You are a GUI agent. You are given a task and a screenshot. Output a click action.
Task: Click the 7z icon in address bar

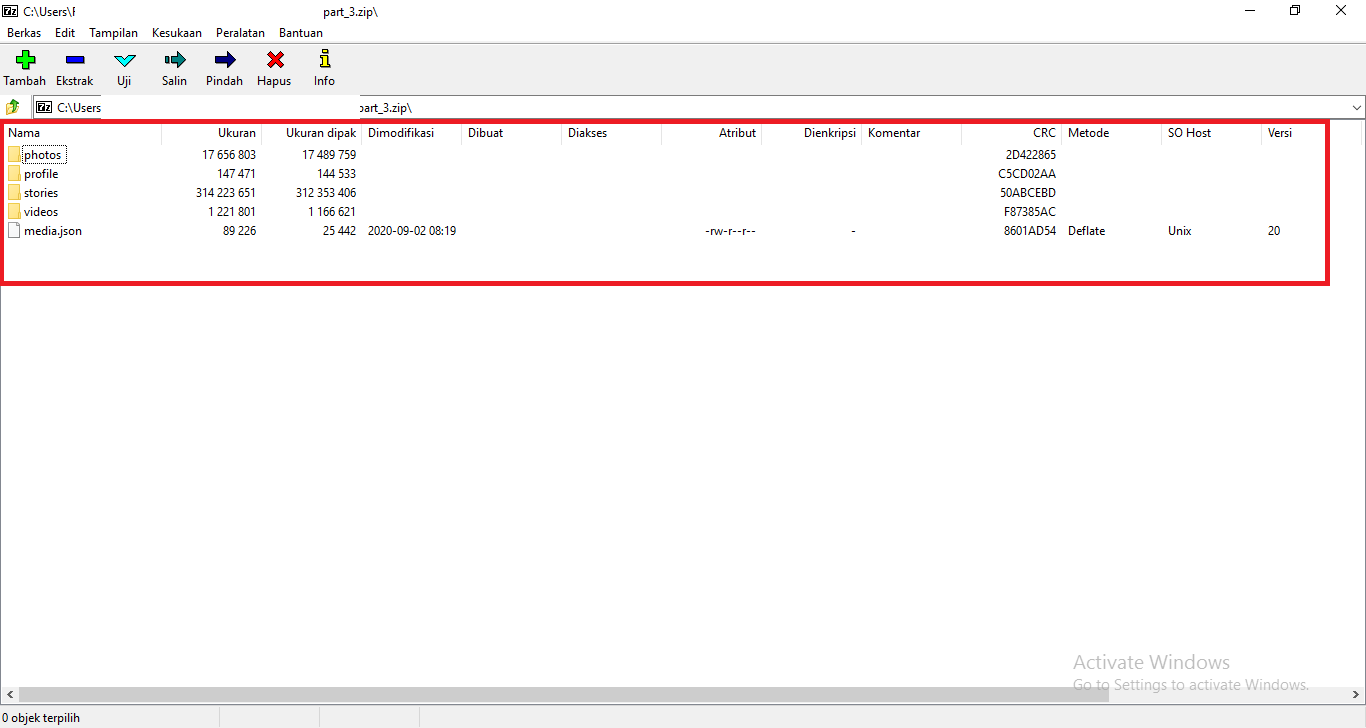click(x=44, y=107)
